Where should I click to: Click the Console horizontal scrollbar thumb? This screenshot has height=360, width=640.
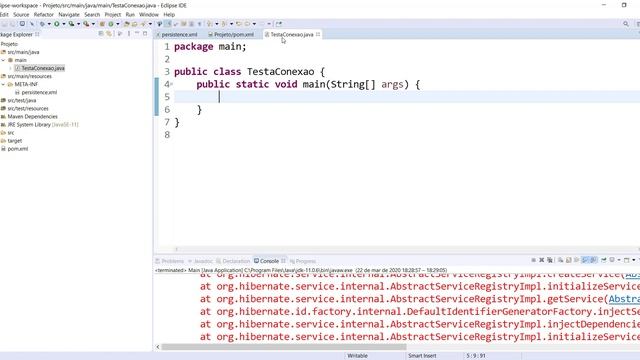point(284,347)
